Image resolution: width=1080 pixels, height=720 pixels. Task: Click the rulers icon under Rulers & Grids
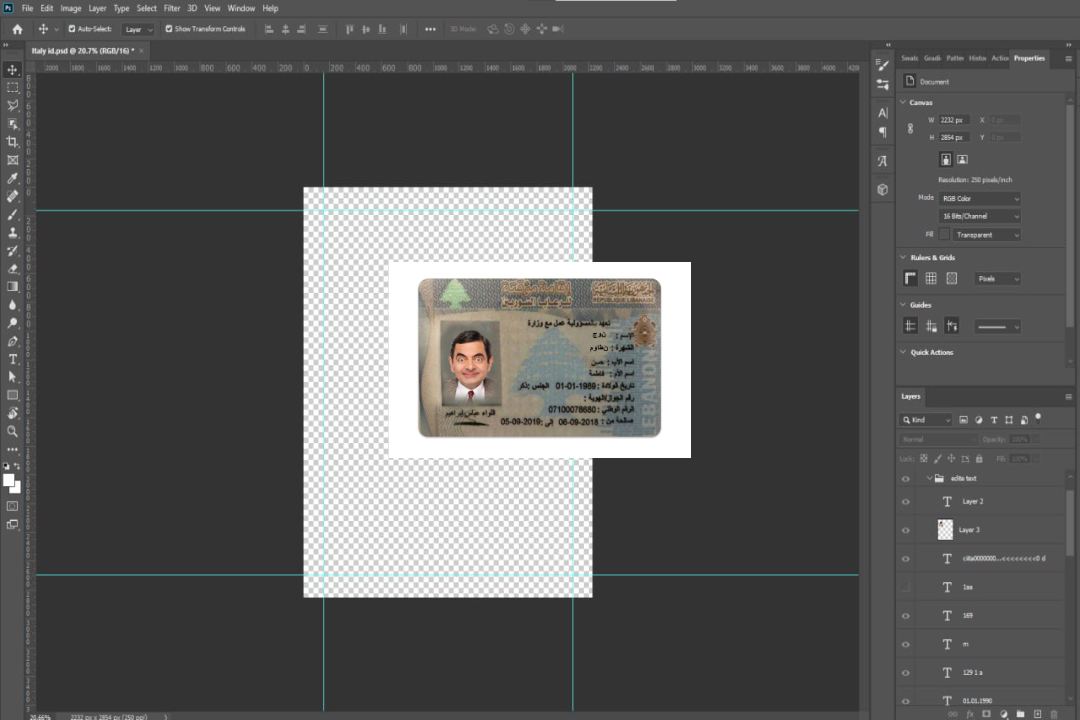click(910, 279)
